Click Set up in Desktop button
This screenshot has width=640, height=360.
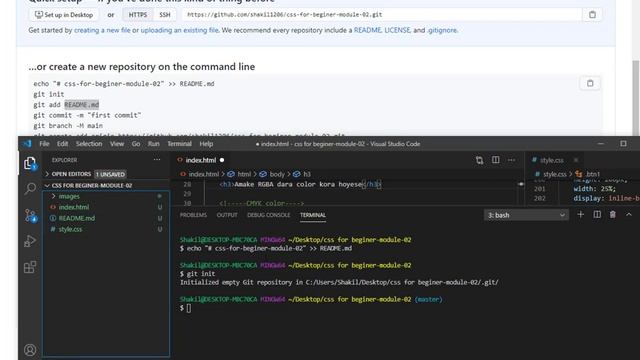coord(64,15)
